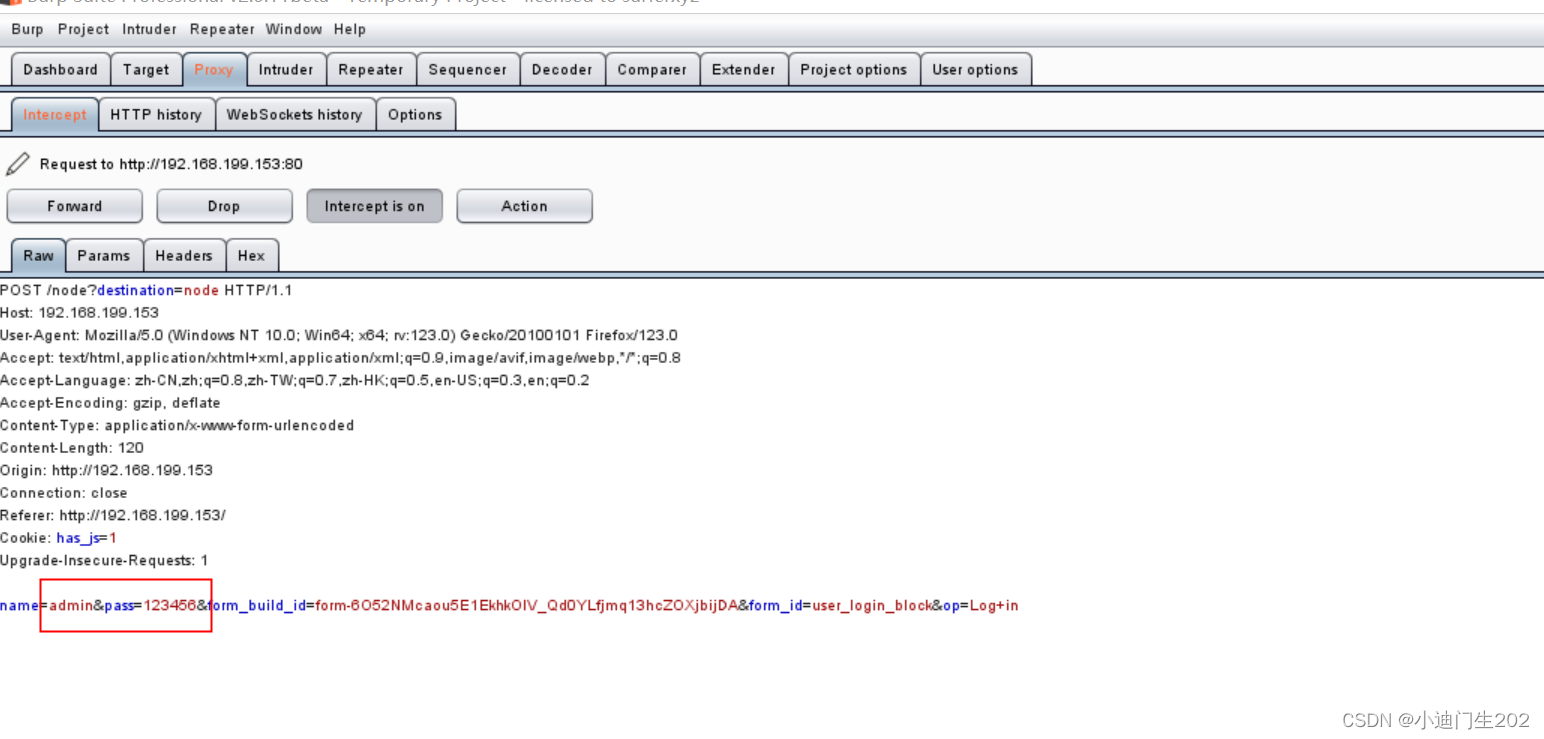Open the Extender tab

coord(744,70)
